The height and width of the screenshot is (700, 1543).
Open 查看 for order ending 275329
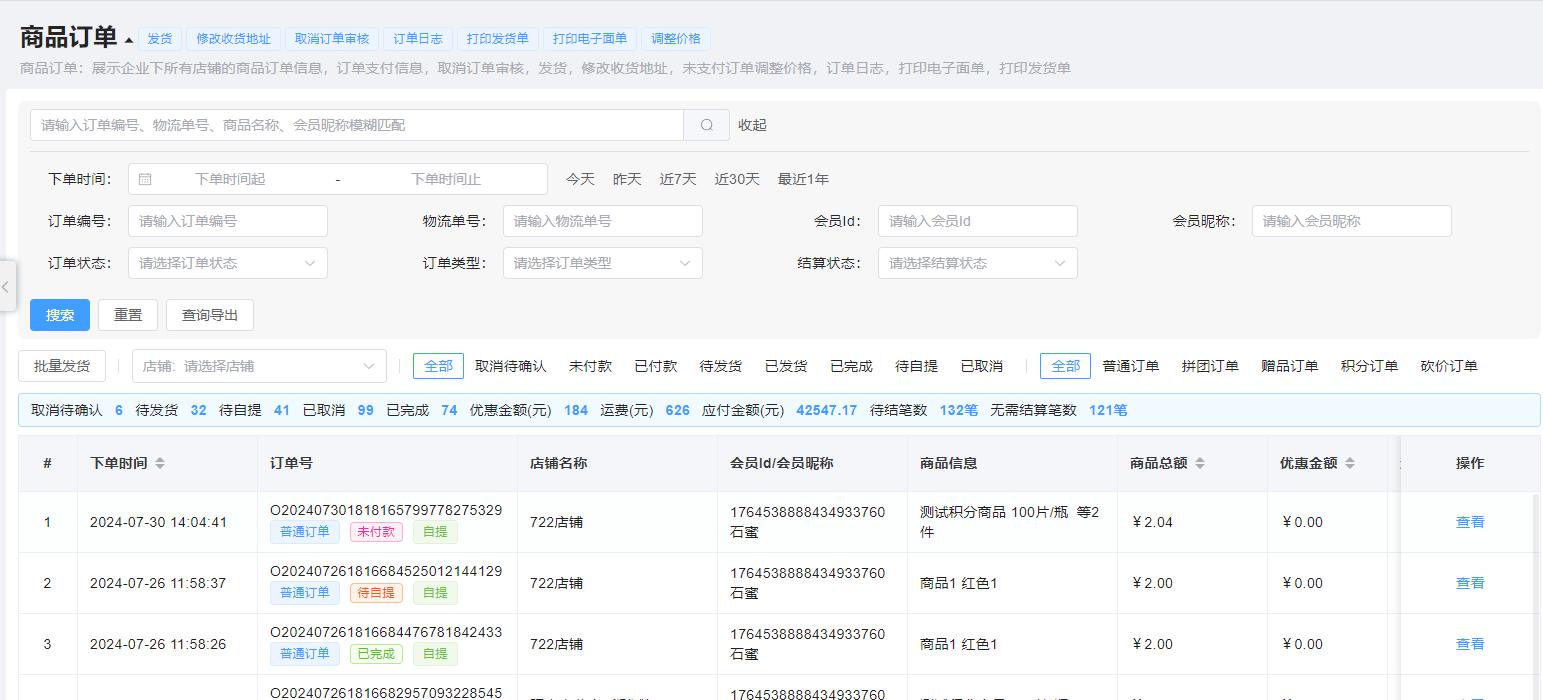pos(1470,522)
